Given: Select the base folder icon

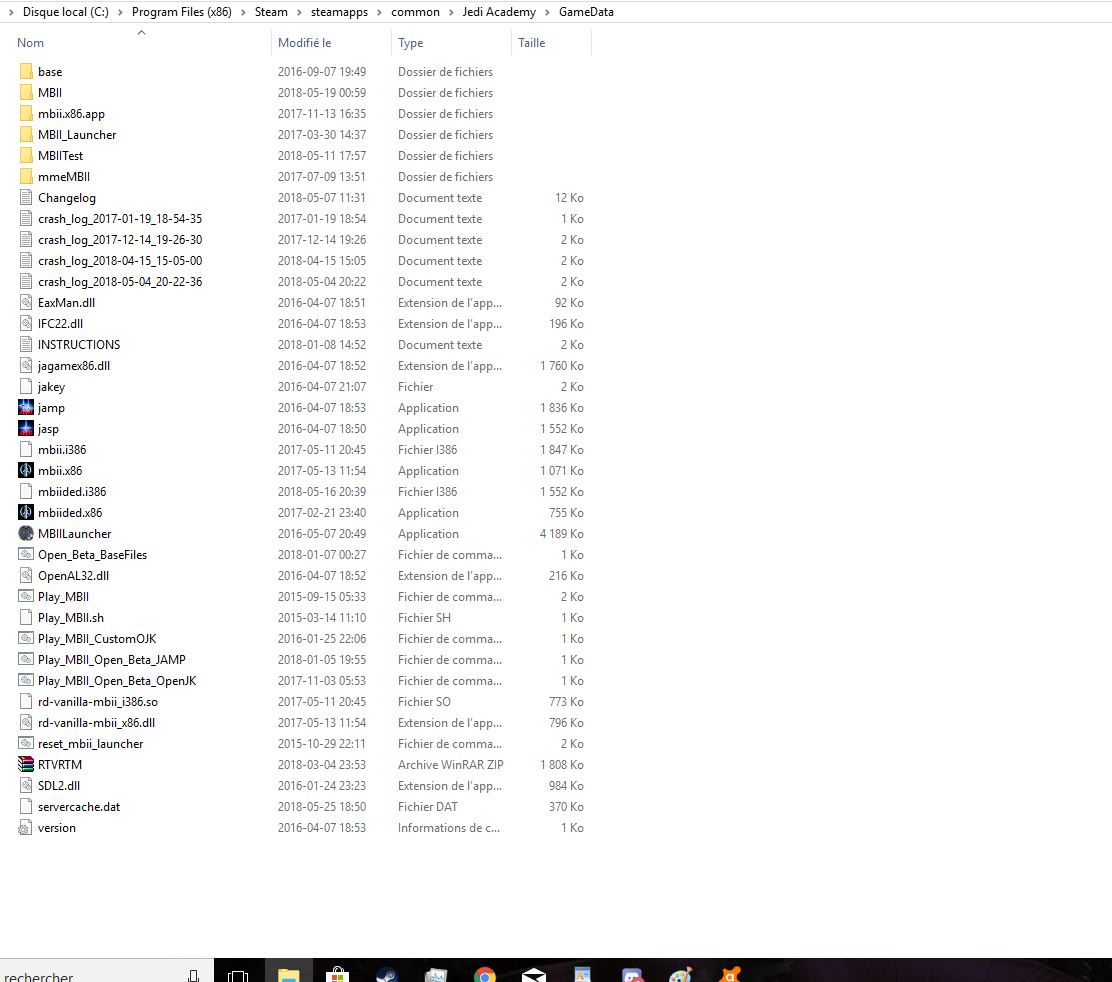Looking at the screenshot, I should point(26,72).
